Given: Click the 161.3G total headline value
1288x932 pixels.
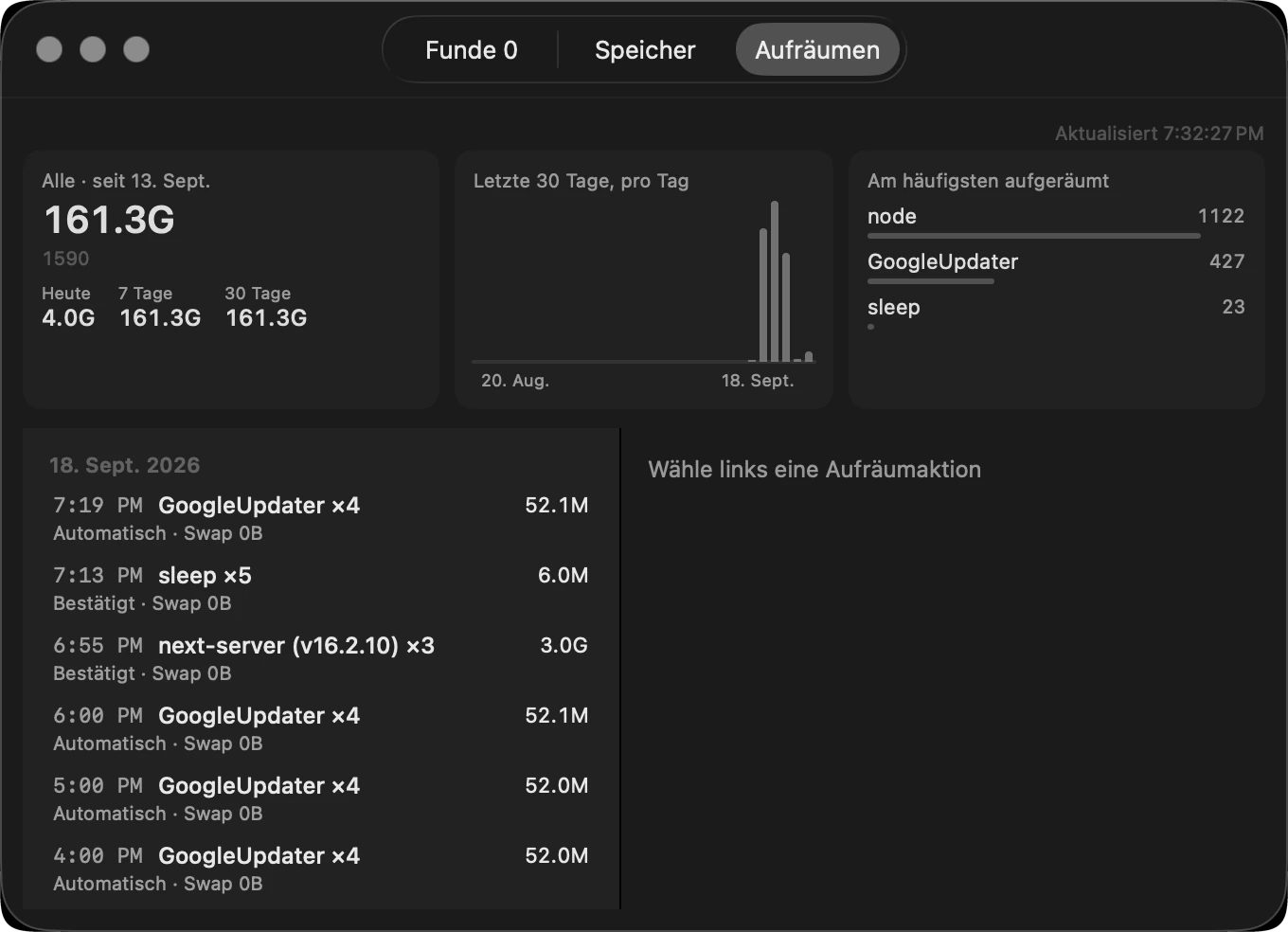Looking at the screenshot, I should click(x=110, y=220).
